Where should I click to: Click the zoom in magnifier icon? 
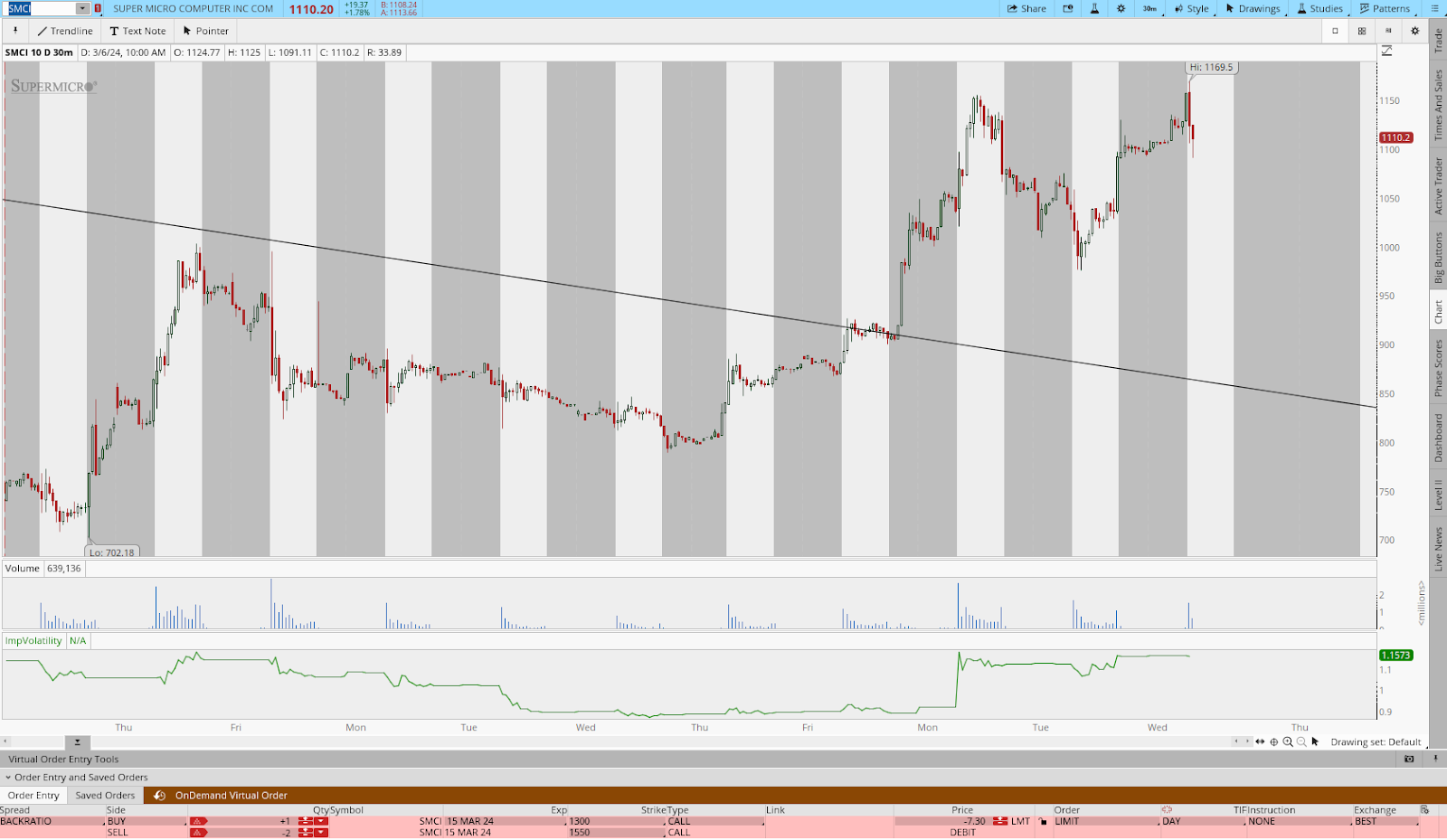[x=1288, y=741]
